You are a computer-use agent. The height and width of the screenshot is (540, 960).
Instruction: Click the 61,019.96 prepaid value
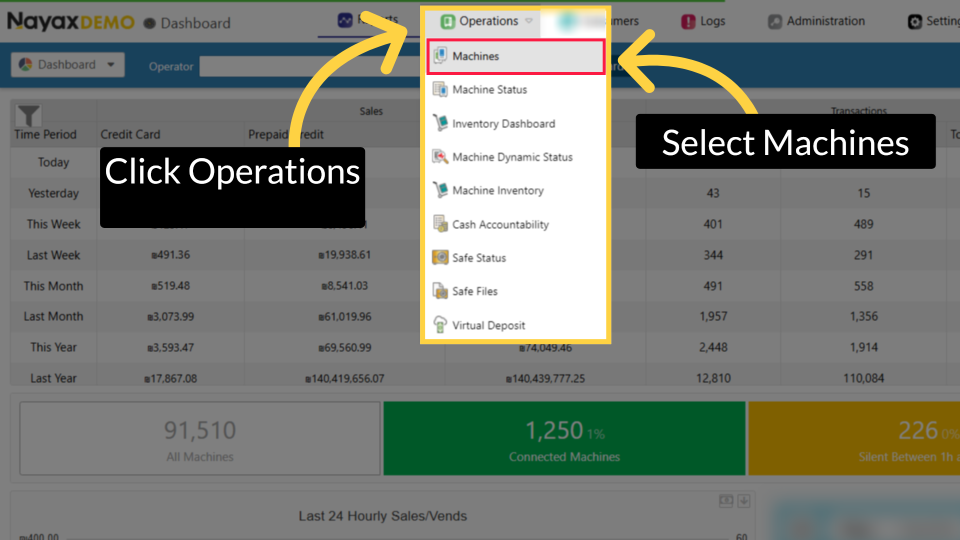[x=345, y=317]
